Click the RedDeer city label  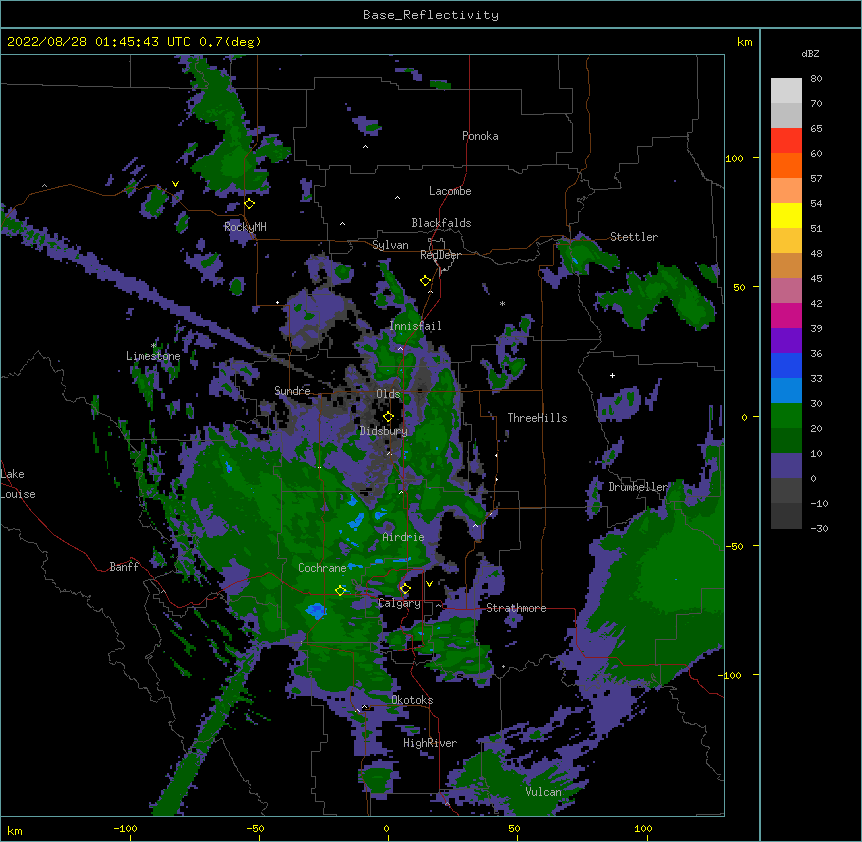pyautogui.click(x=440, y=255)
